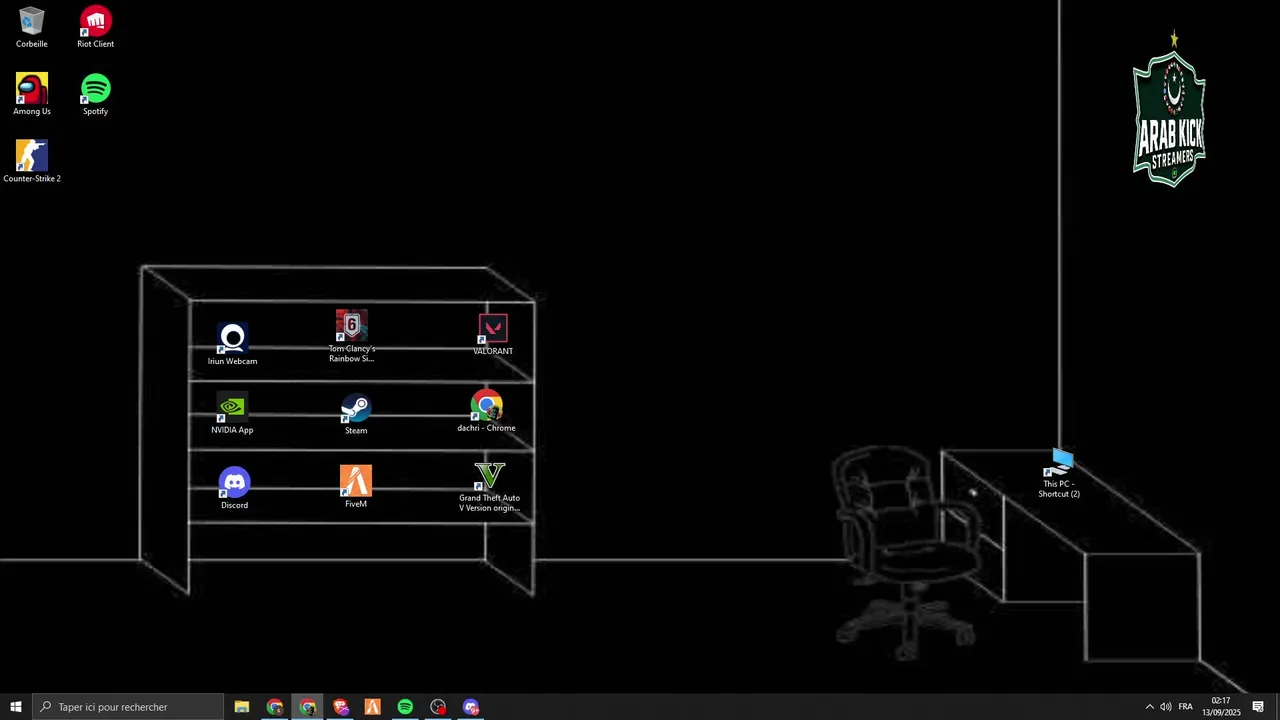Expand hidden system tray icons
Screen dimensions: 1280x720
(1149, 707)
